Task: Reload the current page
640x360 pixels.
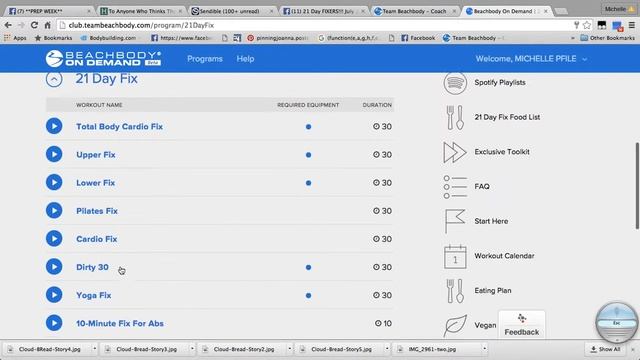Action: pos(34,25)
